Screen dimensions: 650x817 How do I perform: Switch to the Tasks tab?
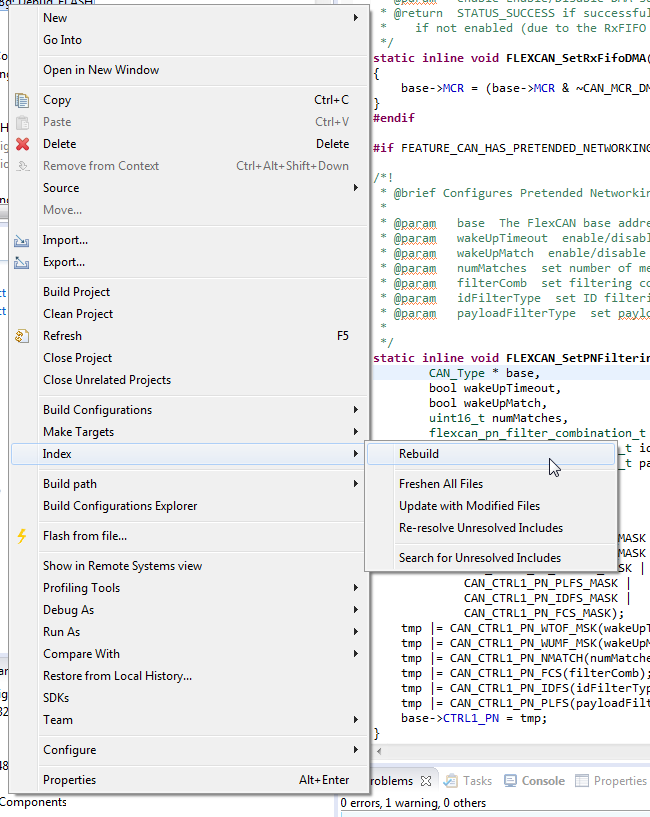[x=468, y=781]
